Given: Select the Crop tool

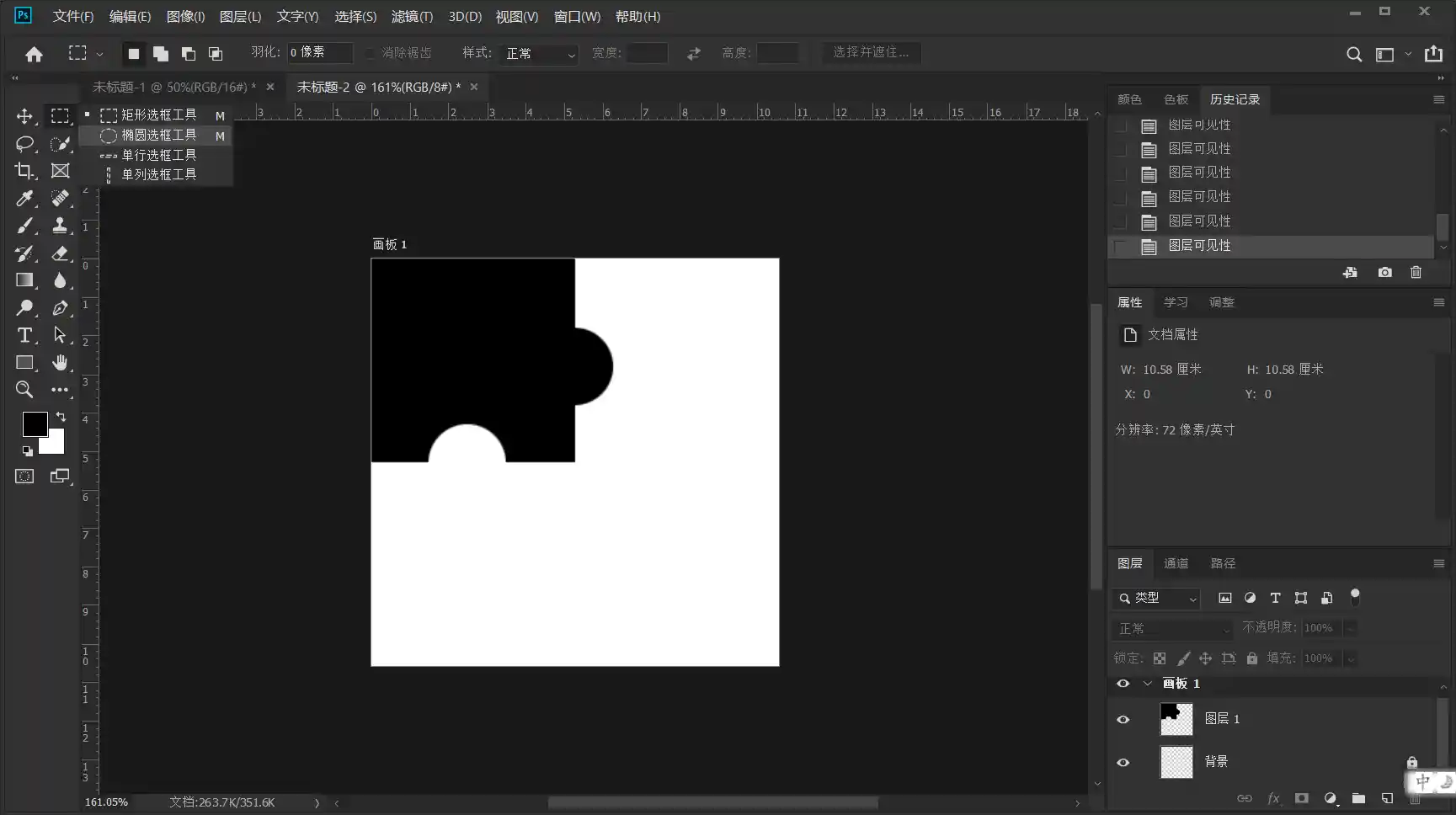Looking at the screenshot, I should 24,171.
